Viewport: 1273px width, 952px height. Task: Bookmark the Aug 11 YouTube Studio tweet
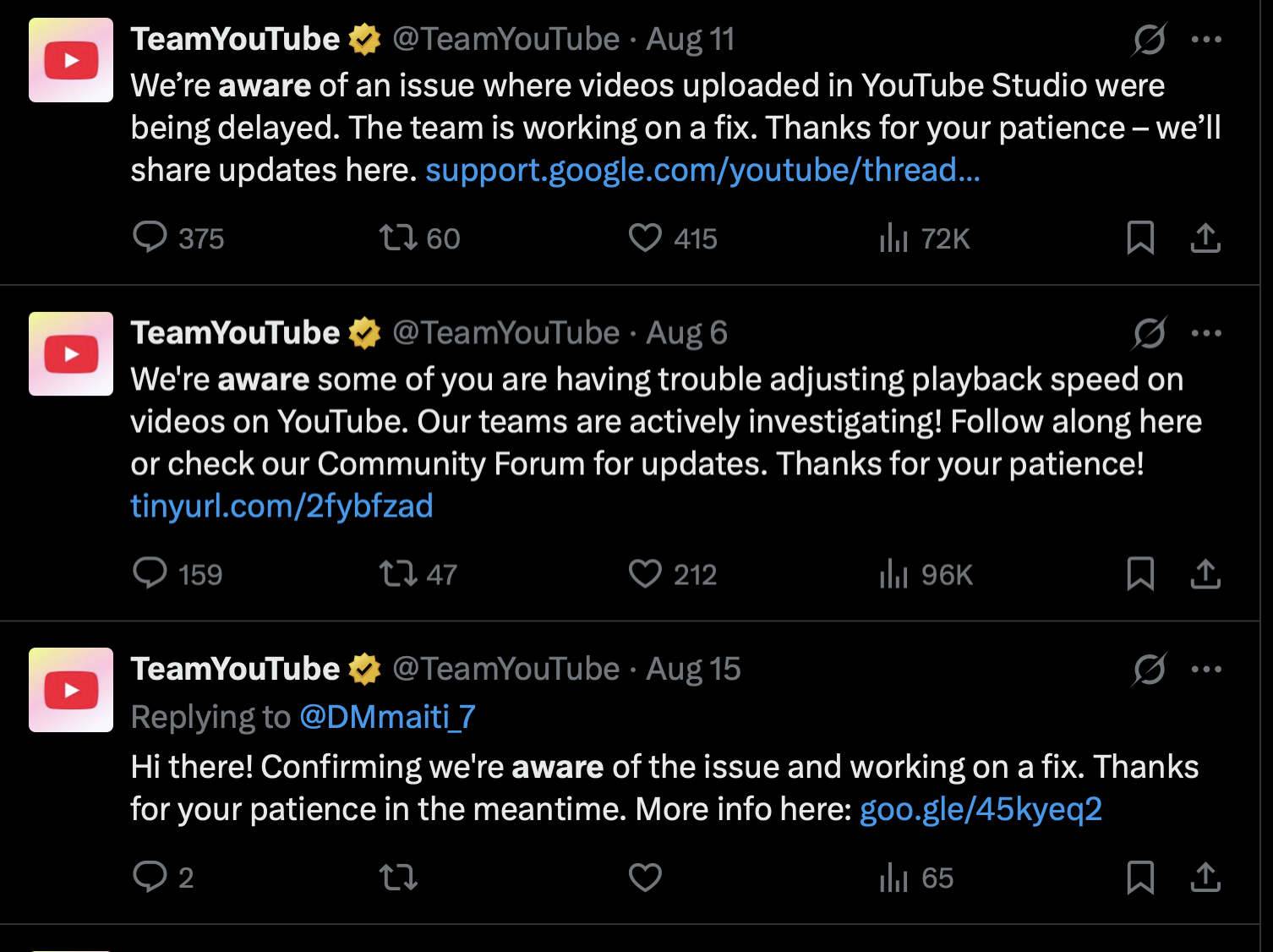tap(1140, 238)
